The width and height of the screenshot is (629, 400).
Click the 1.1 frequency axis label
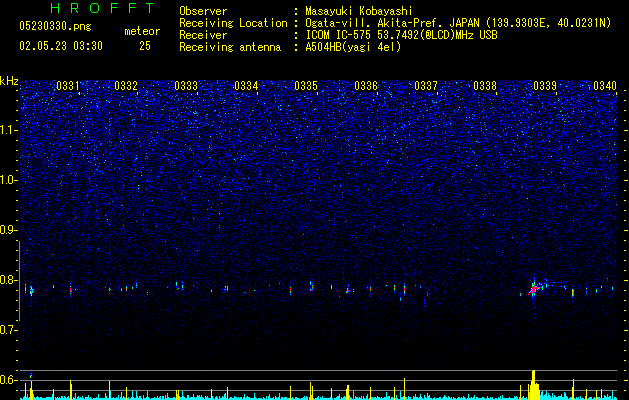(x=9, y=130)
